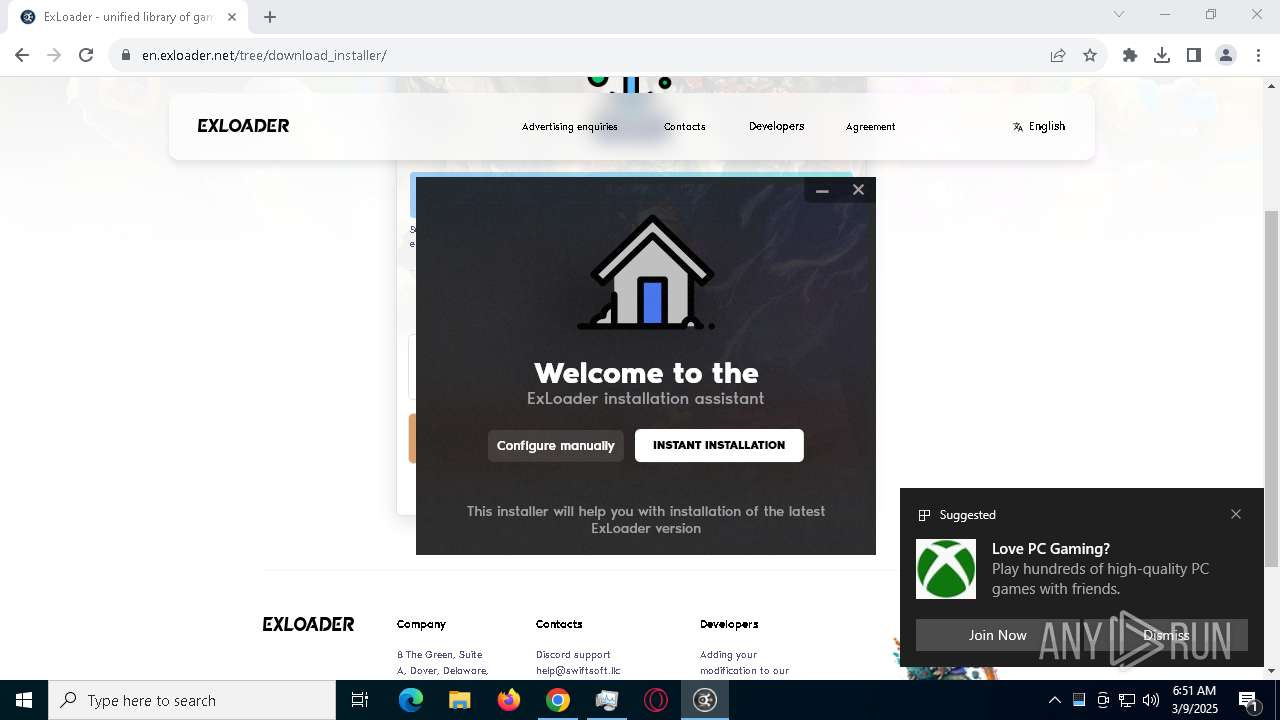1280x720 pixels.
Task: Close the ExLoader browser tab
Action: (x=232, y=17)
